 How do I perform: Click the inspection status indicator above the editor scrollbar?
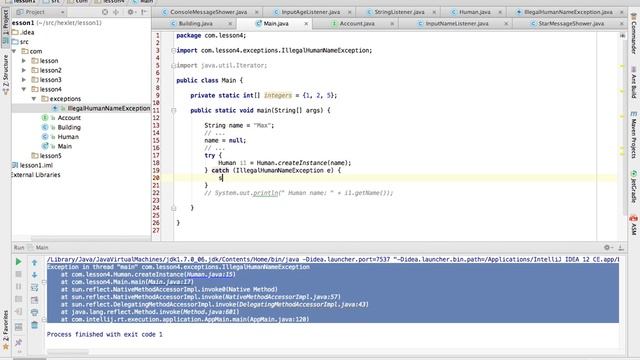tap(622, 36)
